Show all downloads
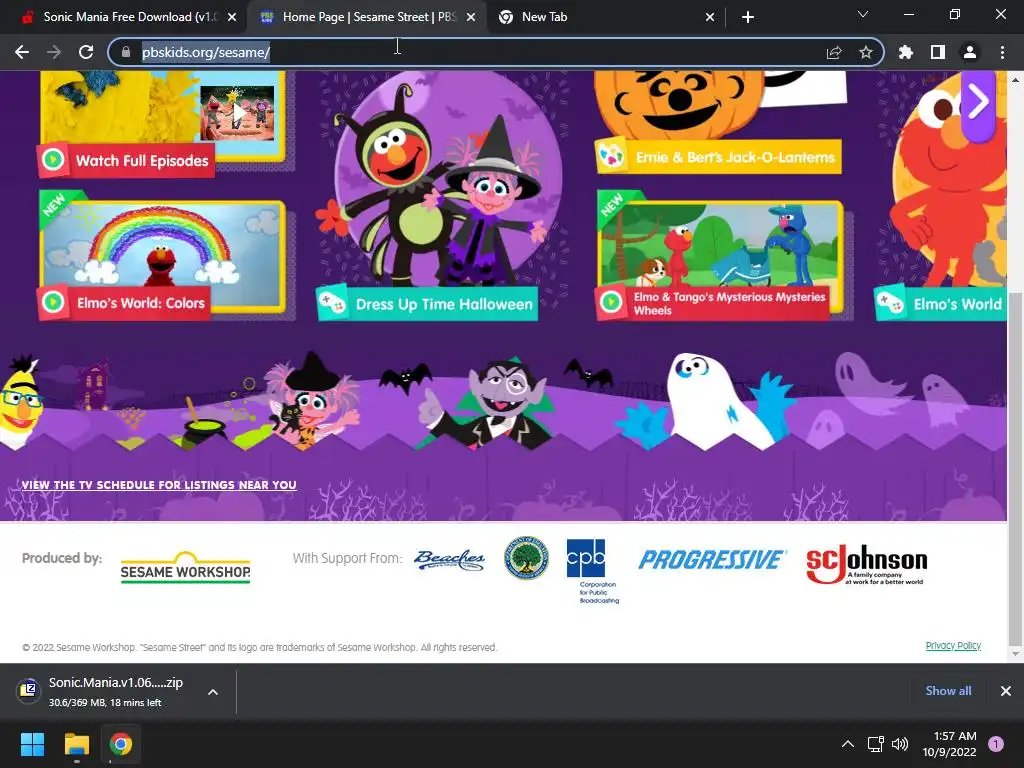This screenshot has height=768, width=1024. click(948, 691)
